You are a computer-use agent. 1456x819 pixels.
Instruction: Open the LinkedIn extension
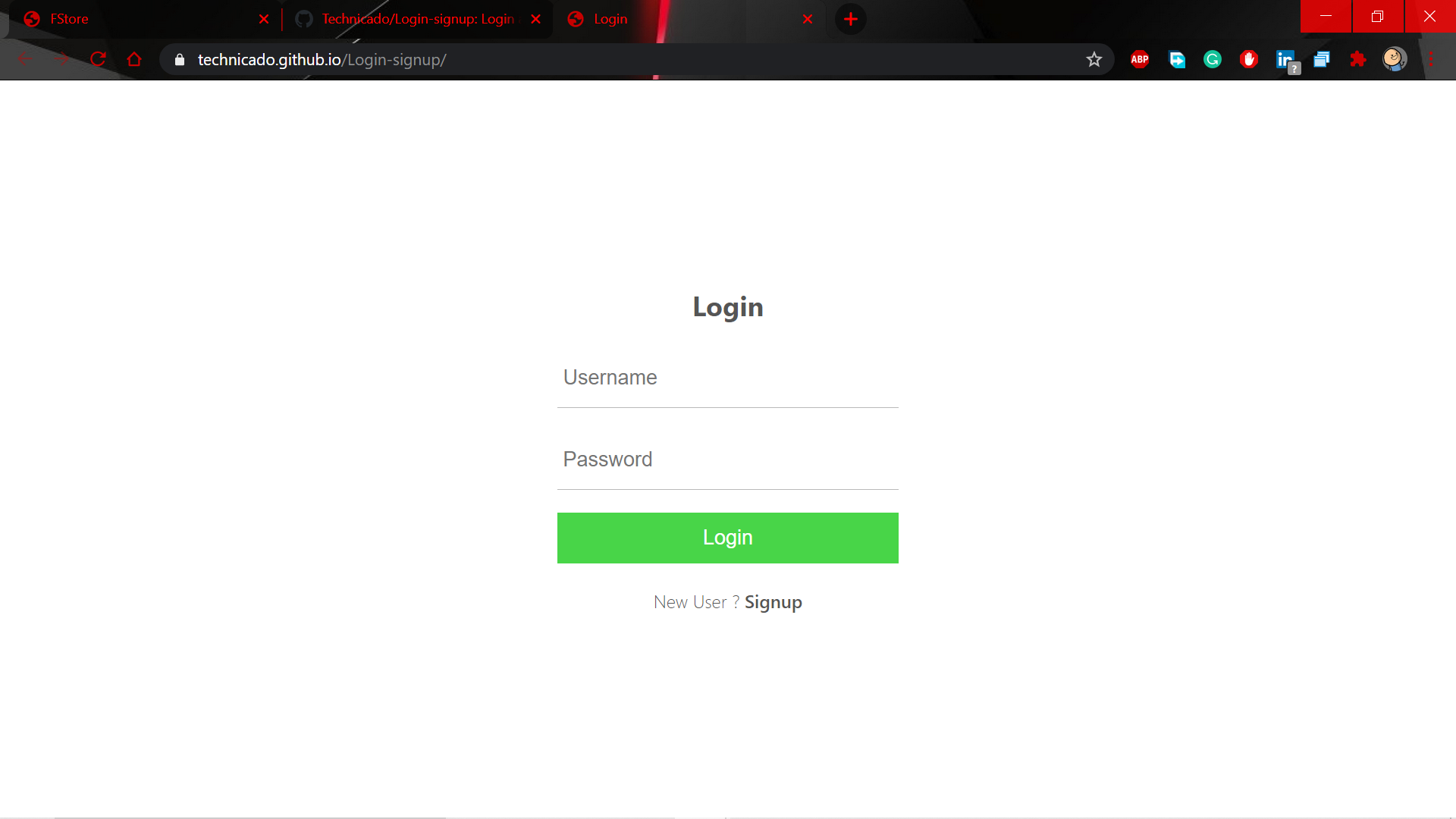click(1287, 61)
